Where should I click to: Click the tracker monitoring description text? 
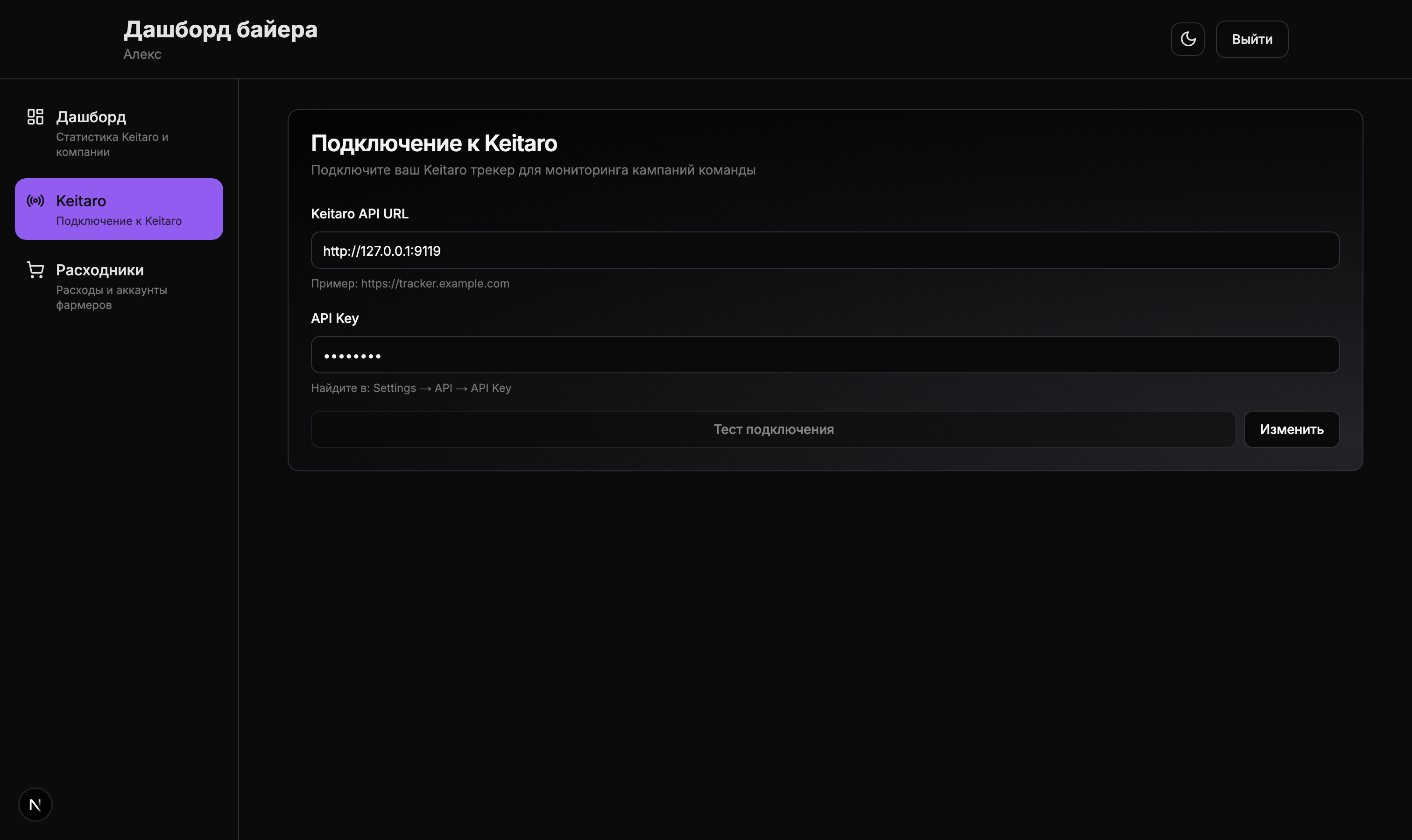(533, 170)
